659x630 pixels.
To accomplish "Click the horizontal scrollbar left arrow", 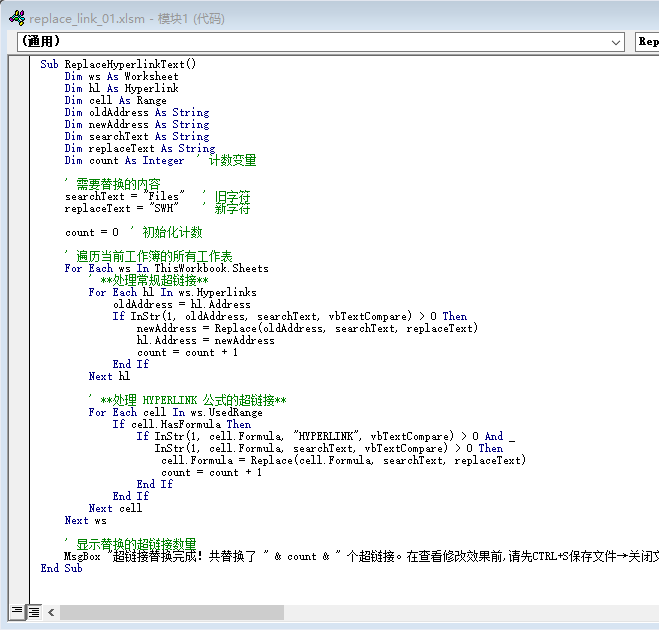I will pos(51,612).
